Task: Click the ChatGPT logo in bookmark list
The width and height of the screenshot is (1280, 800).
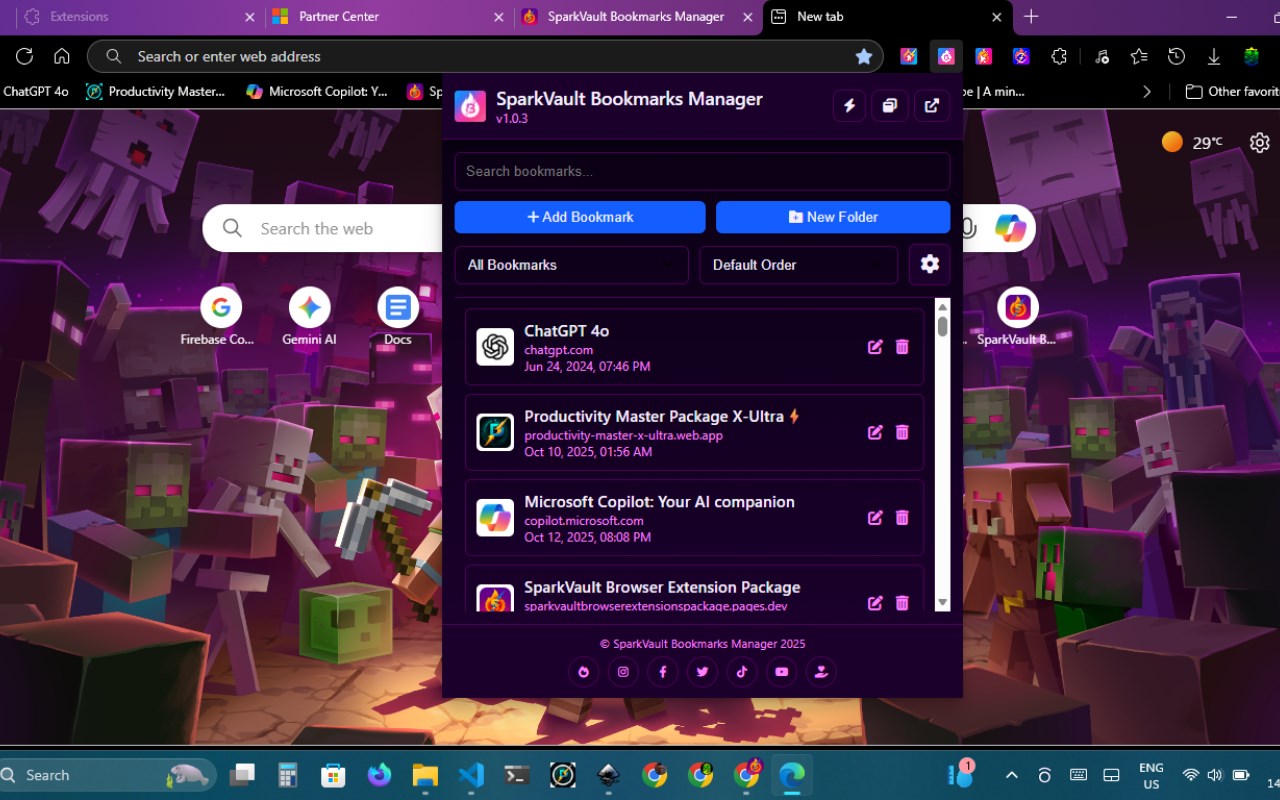Action: click(x=495, y=347)
